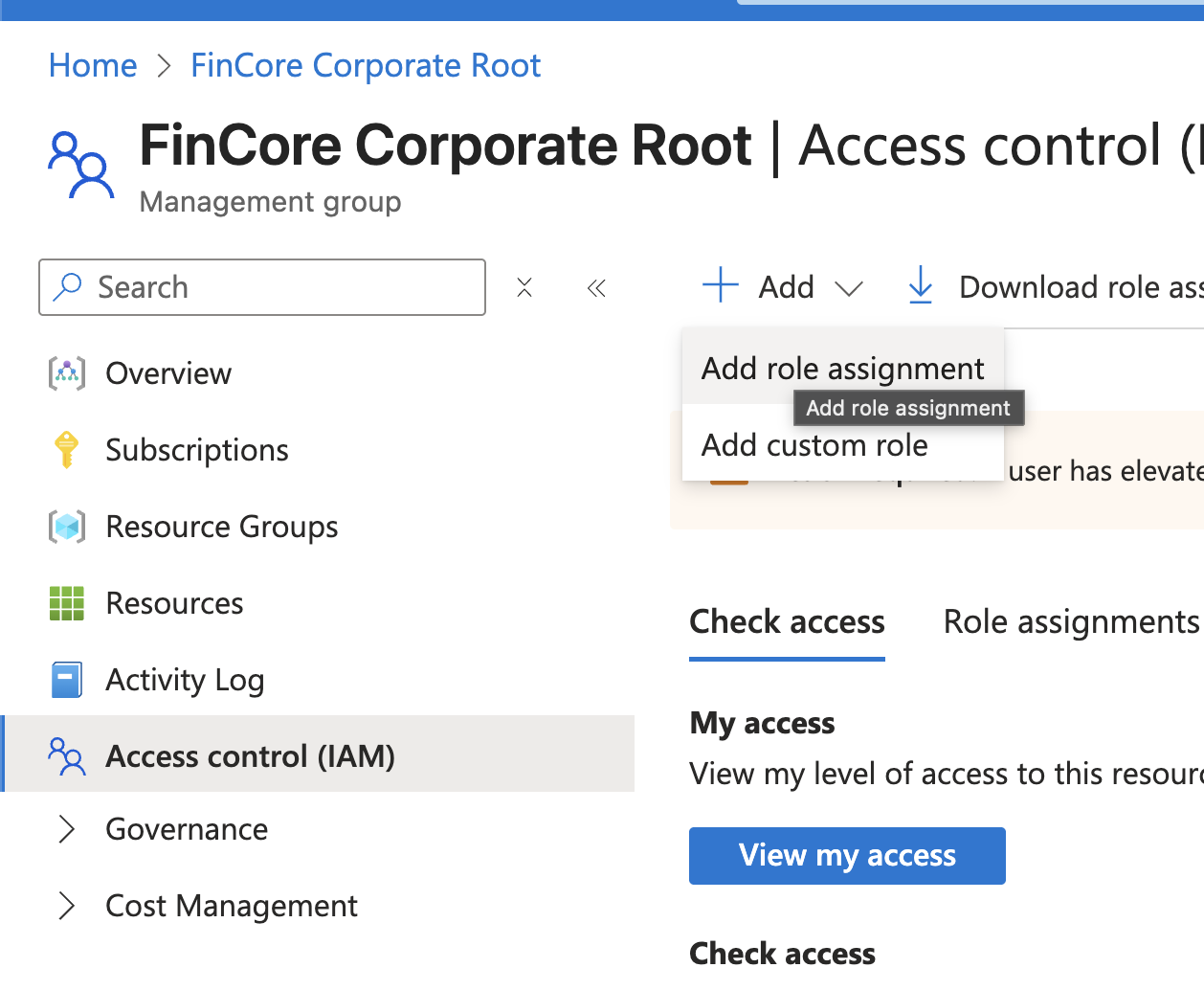Image resolution: width=1204 pixels, height=990 pixels.
Task: Expand the Cost Management section
Action: pyautogui.click(x=67, y=906)
